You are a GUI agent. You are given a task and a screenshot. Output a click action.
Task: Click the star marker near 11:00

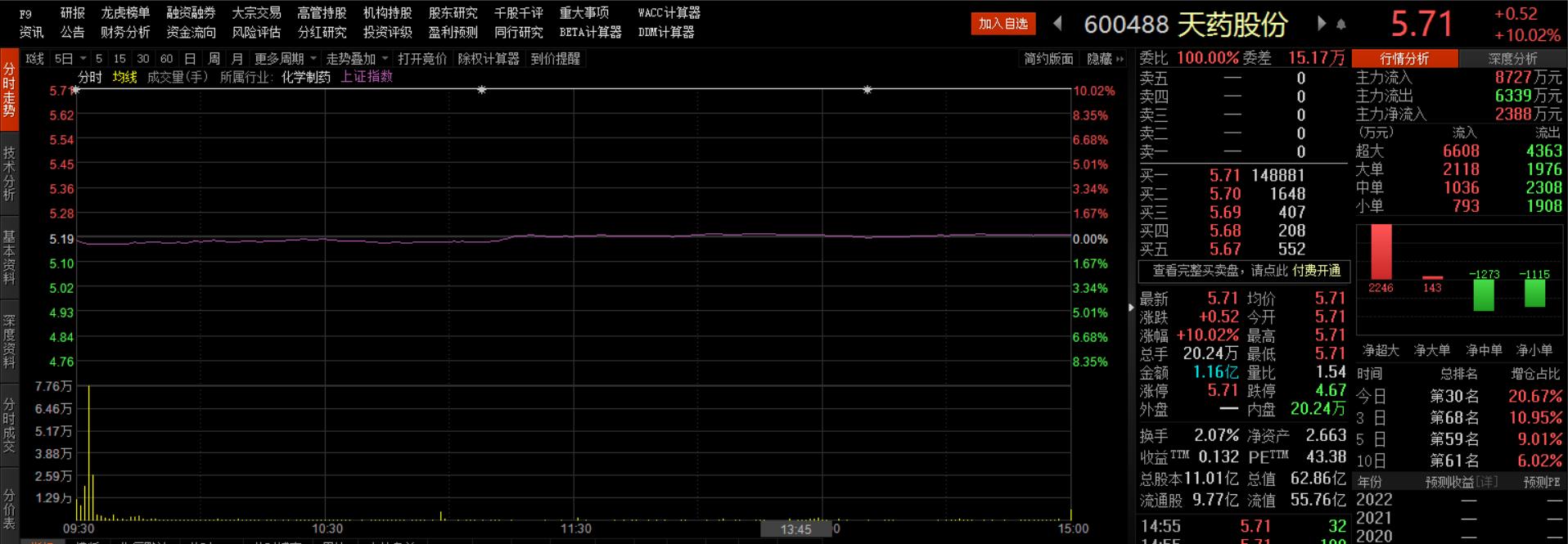(x=482, y=90)
